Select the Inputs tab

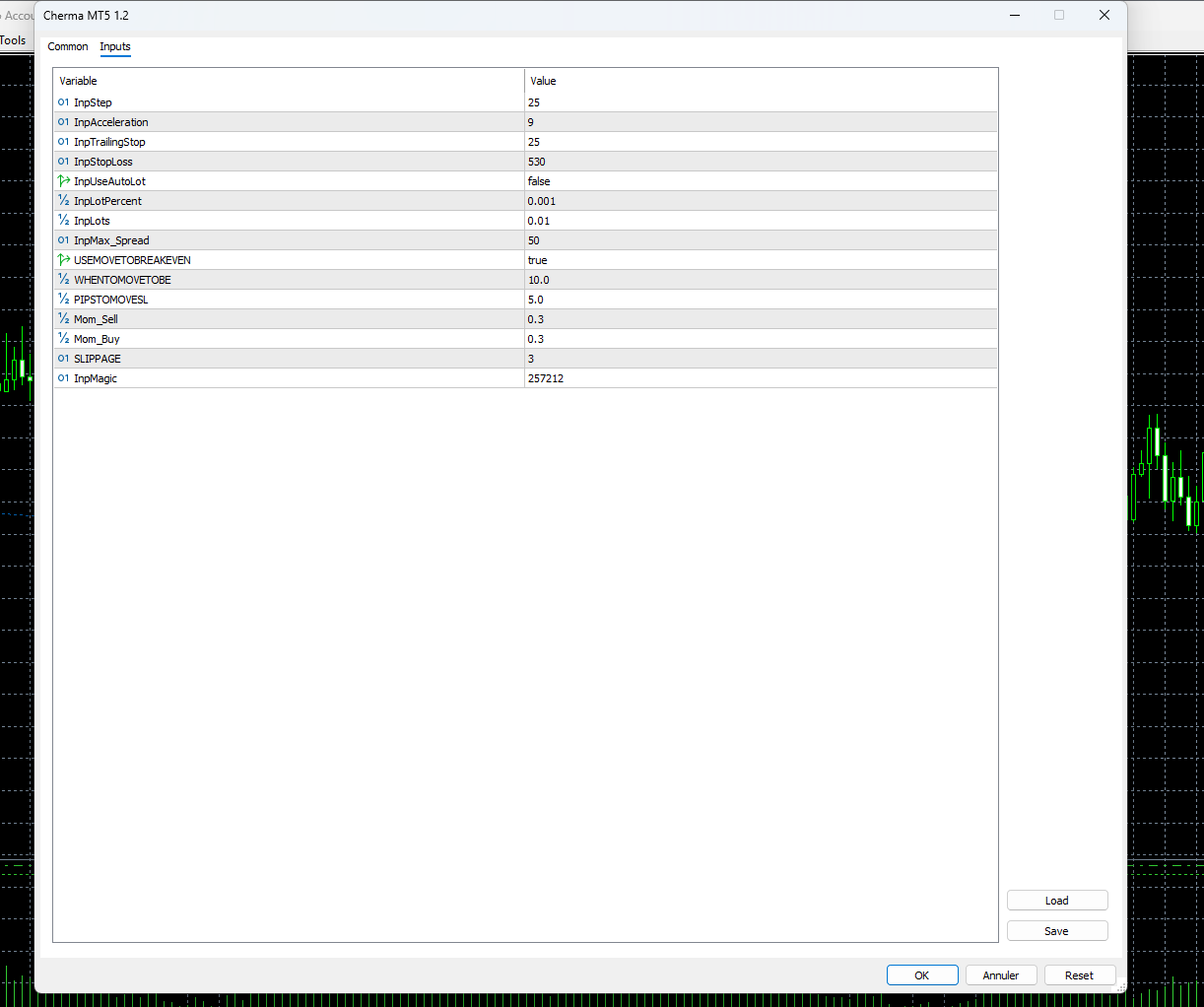[115, 46]
